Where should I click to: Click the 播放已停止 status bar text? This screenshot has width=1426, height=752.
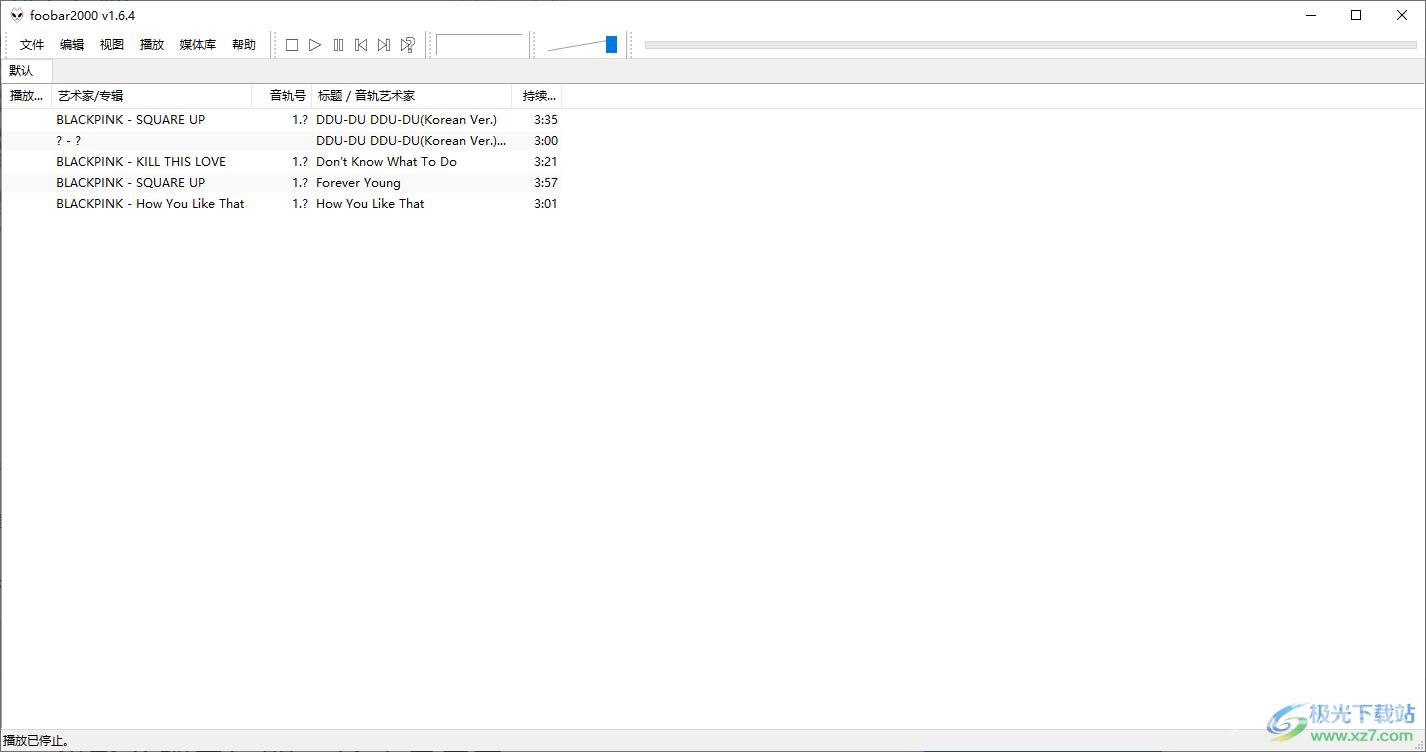click(36, 741)
